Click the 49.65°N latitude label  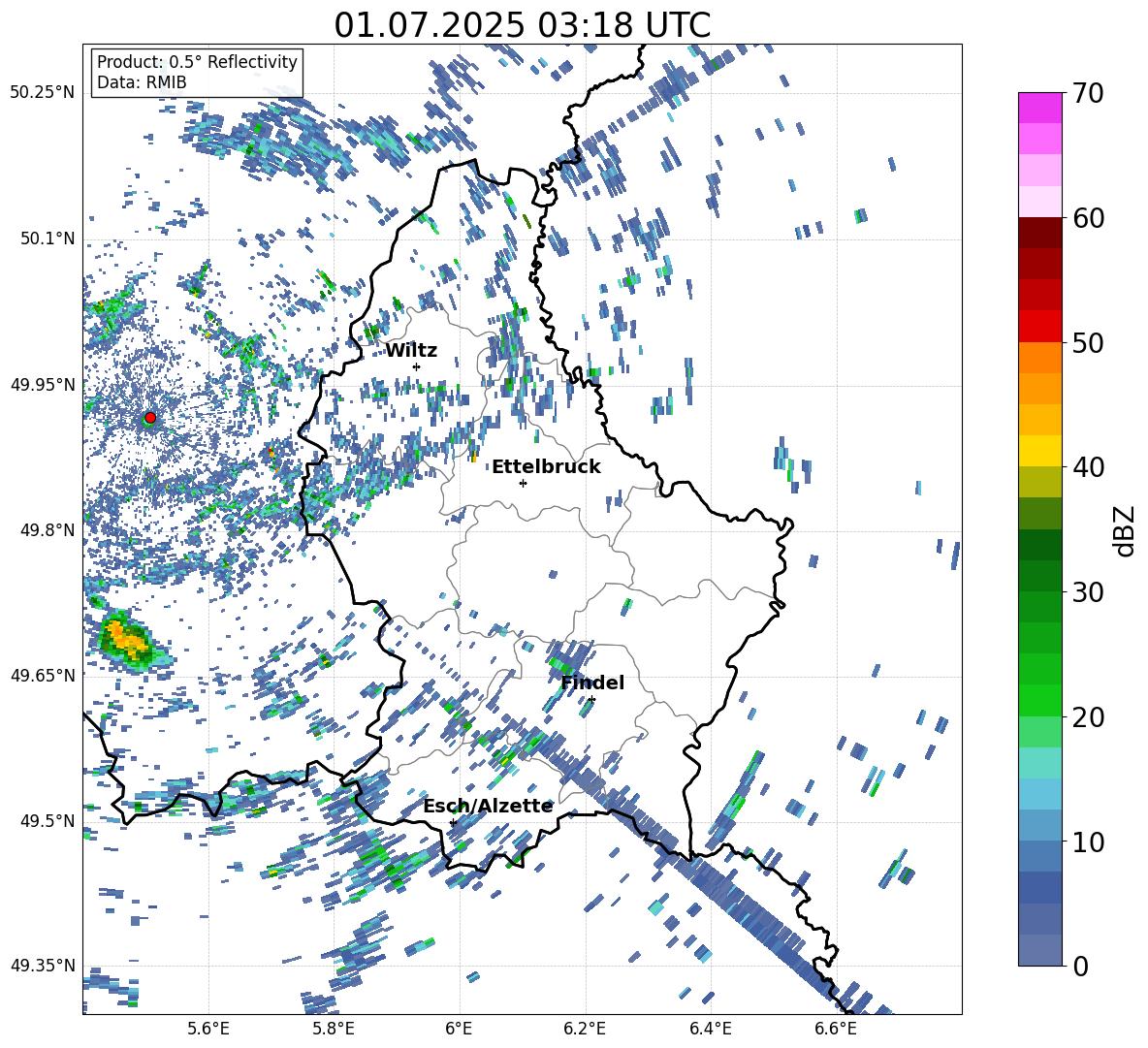point(43,675)
